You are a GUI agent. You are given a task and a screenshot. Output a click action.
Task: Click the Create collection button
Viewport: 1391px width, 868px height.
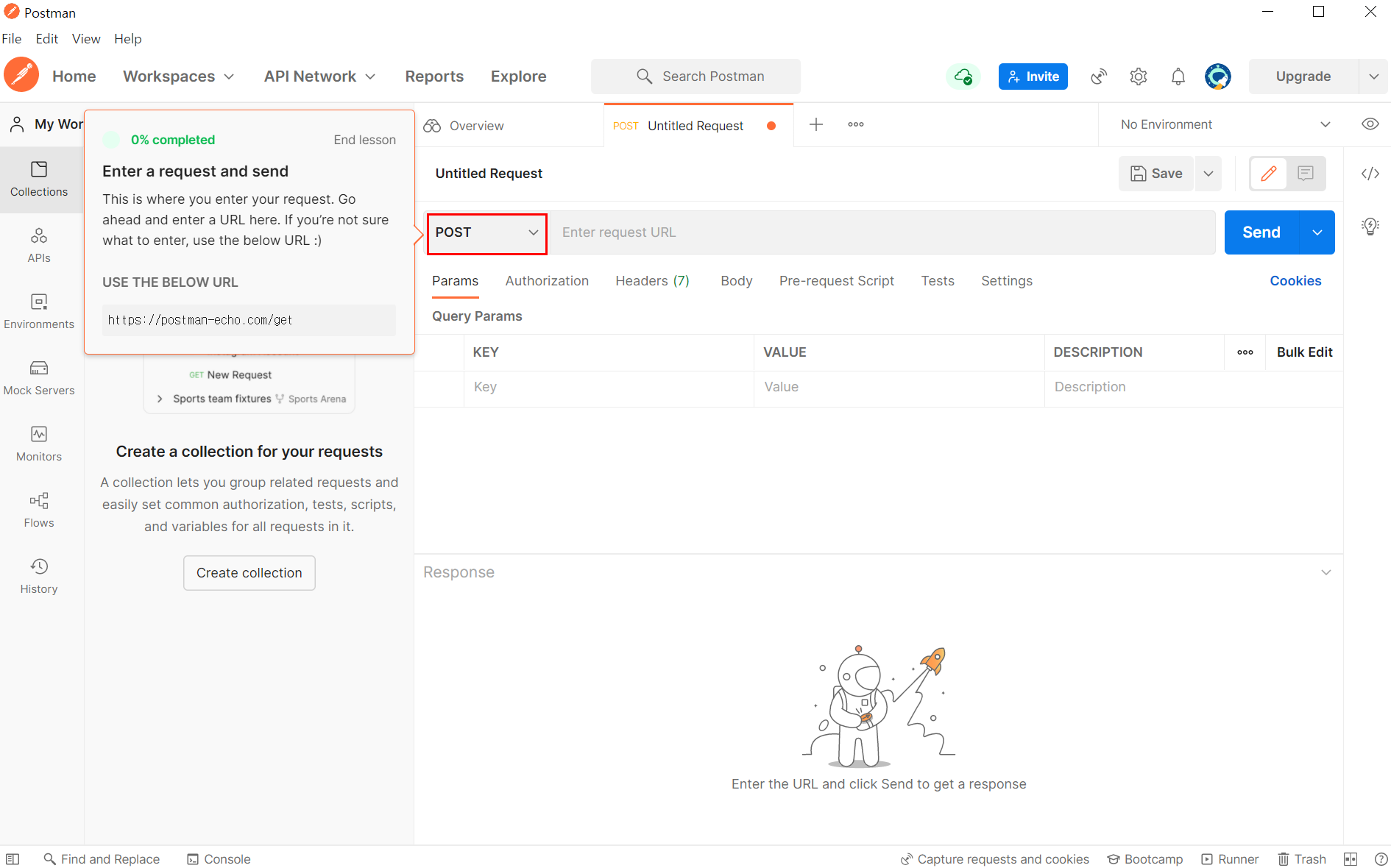pos(249,573)
